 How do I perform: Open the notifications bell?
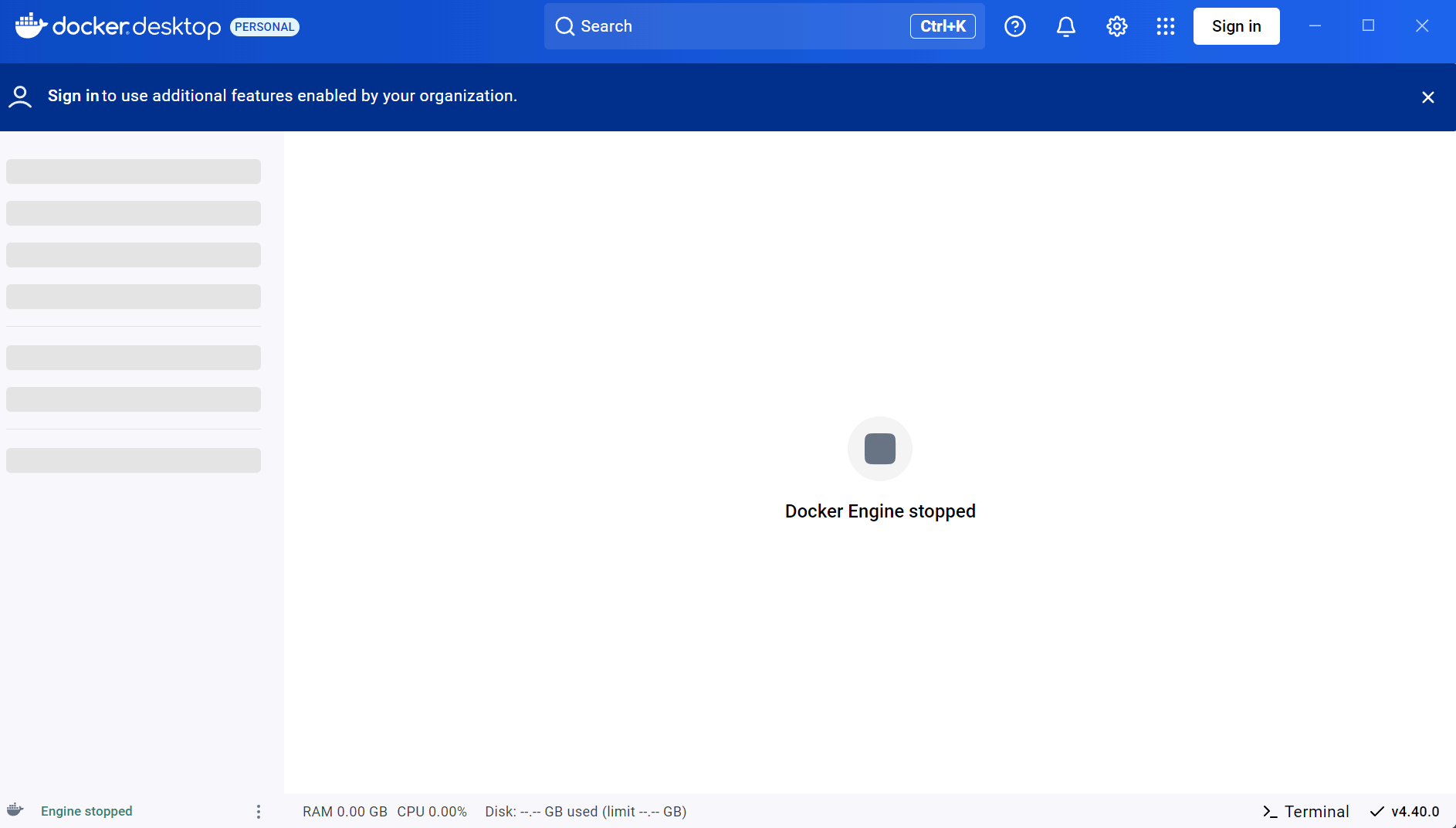click(1066, 26)
